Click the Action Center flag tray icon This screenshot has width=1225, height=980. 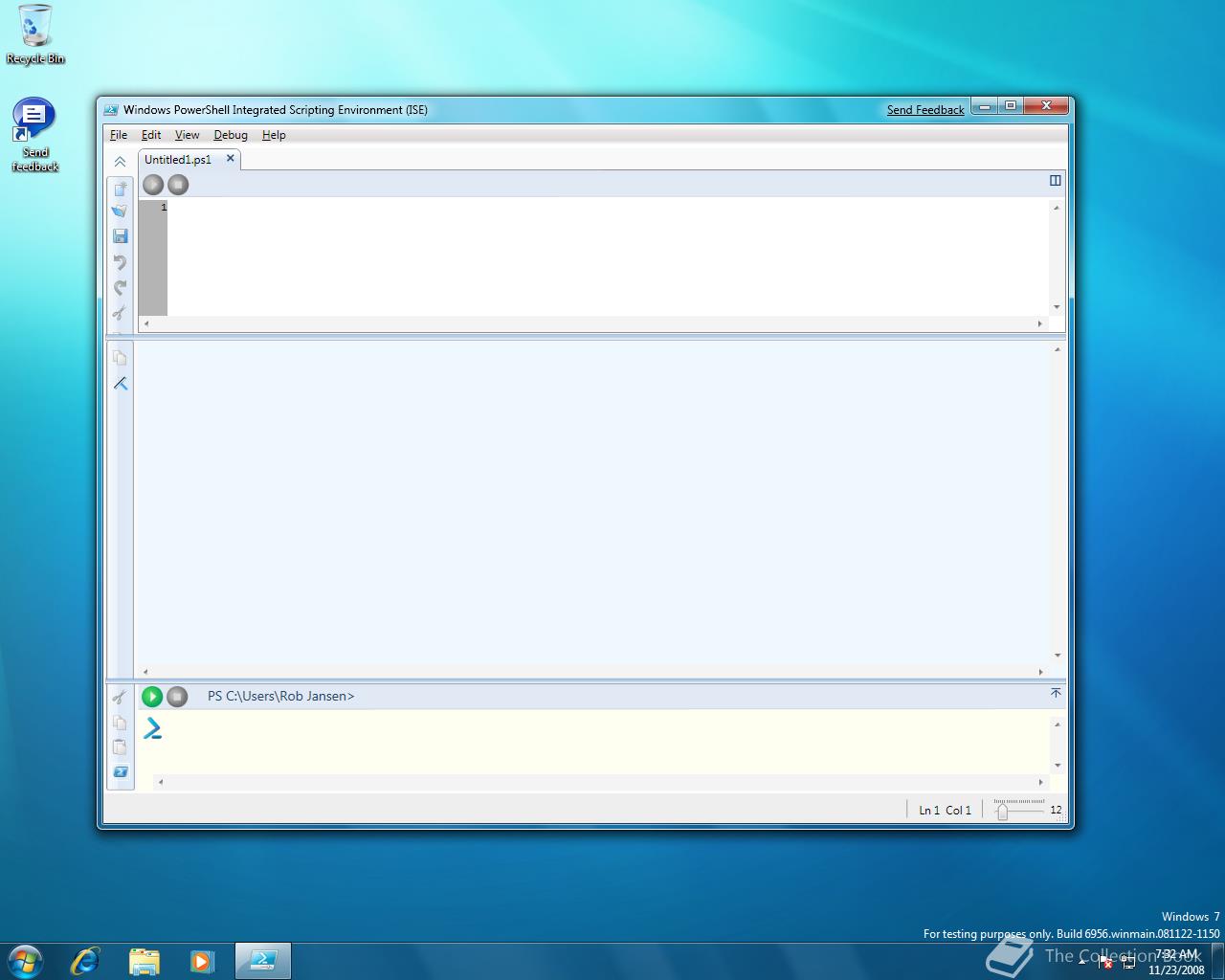coord(1105,962)
